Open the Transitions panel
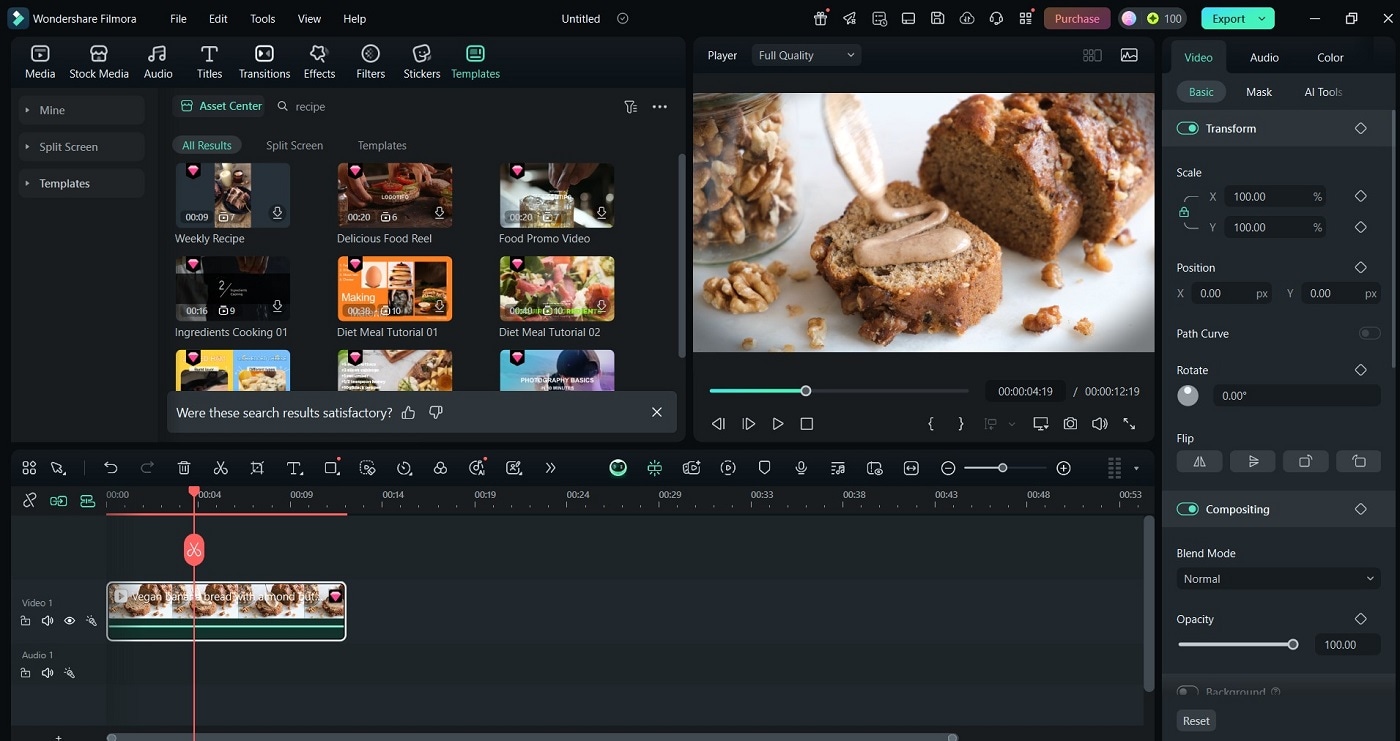 tap(264, 62)
